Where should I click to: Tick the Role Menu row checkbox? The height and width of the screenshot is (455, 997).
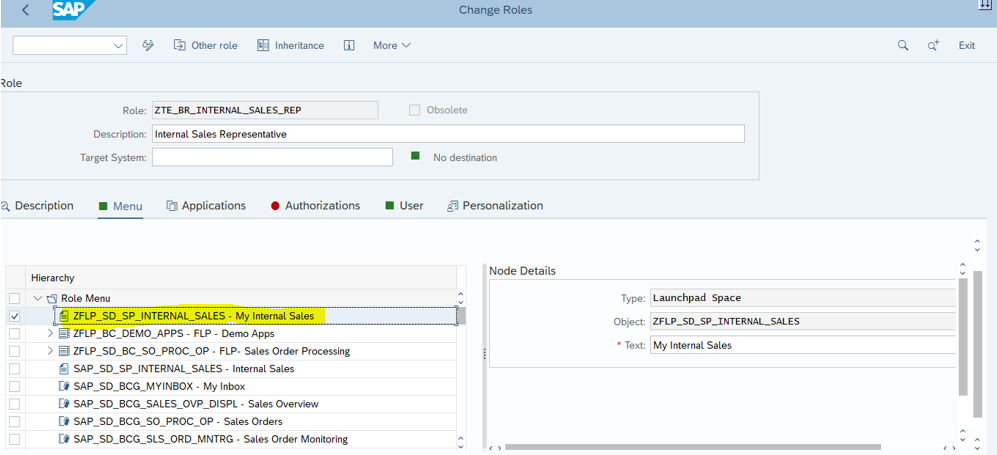click(14, 298)
